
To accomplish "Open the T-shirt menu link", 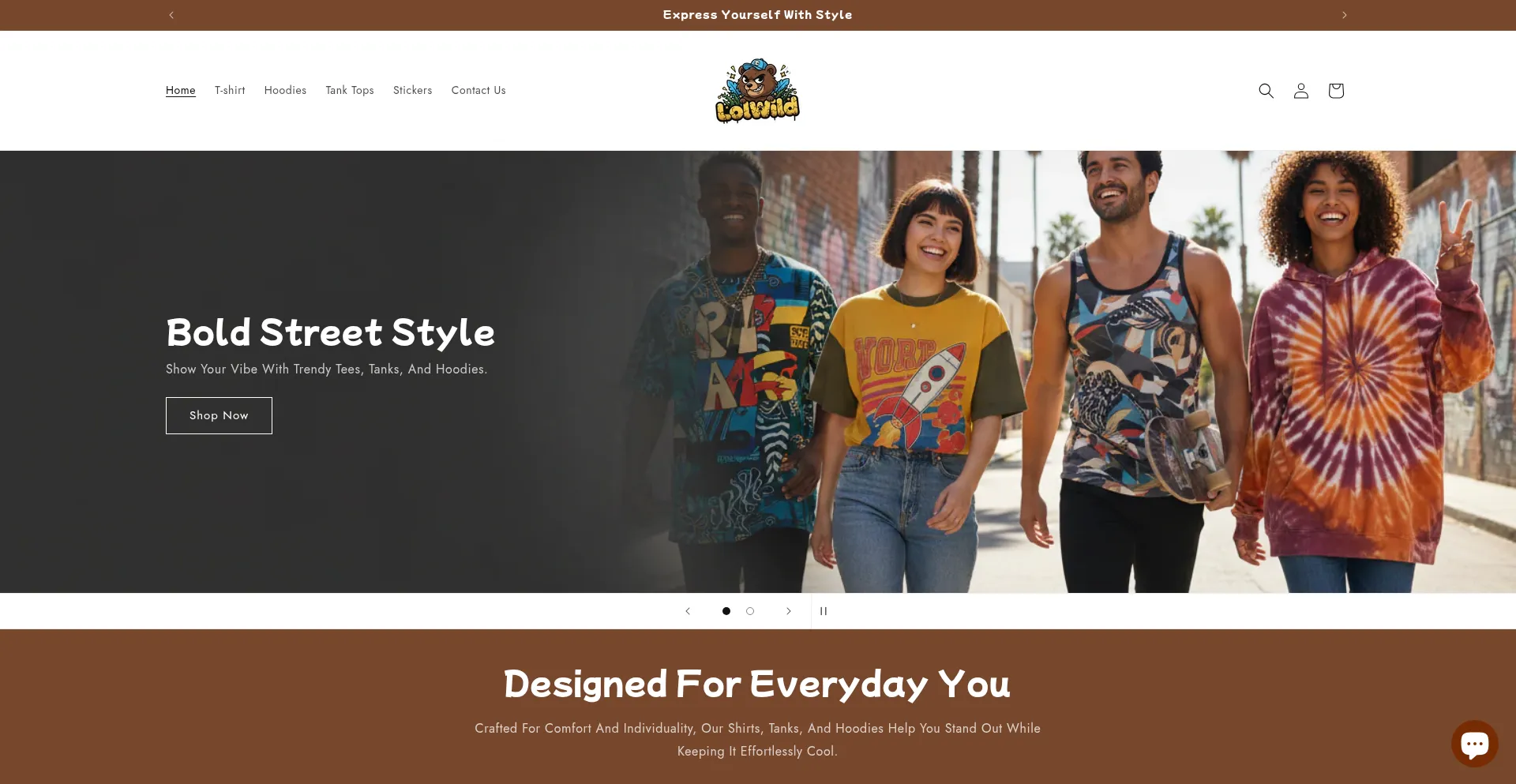I will coord(230,91).
